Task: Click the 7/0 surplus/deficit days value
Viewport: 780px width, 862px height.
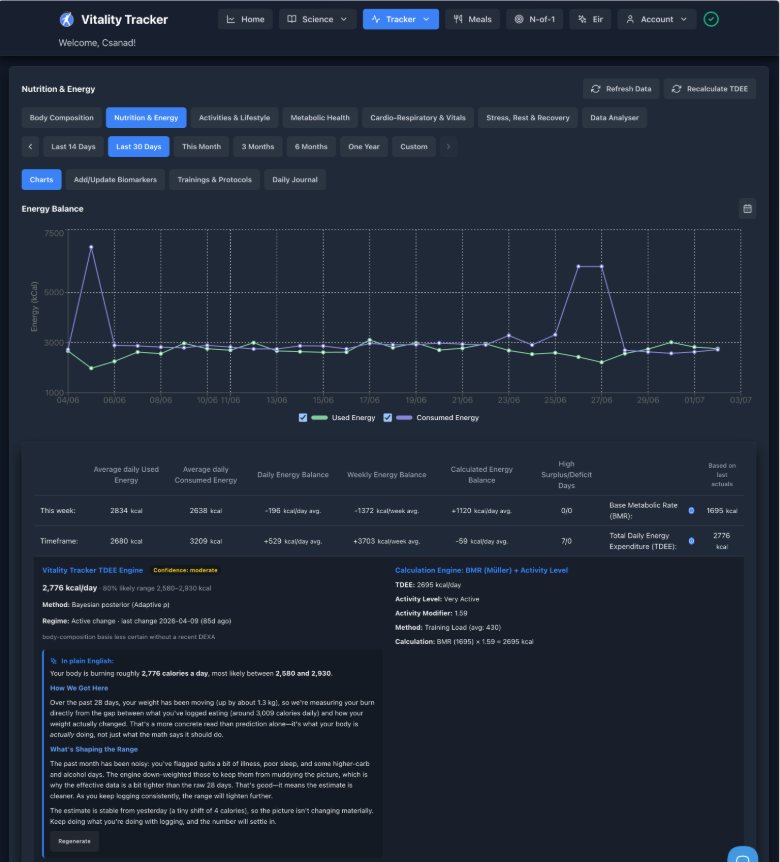Action: [566, 541]
